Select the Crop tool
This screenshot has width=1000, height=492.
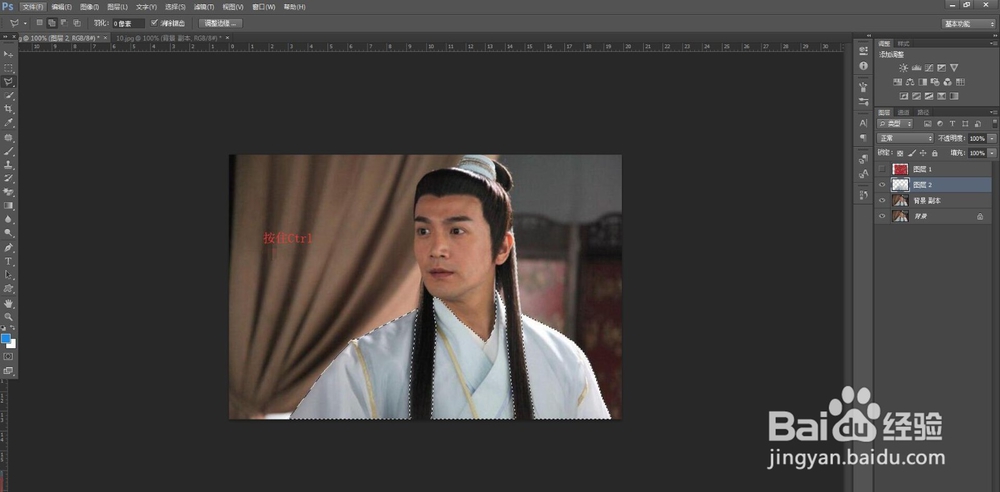tap(8, 110)
